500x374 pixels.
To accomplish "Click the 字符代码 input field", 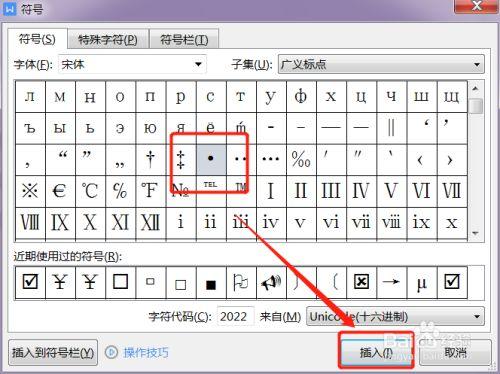I will [x=235, y=316].
